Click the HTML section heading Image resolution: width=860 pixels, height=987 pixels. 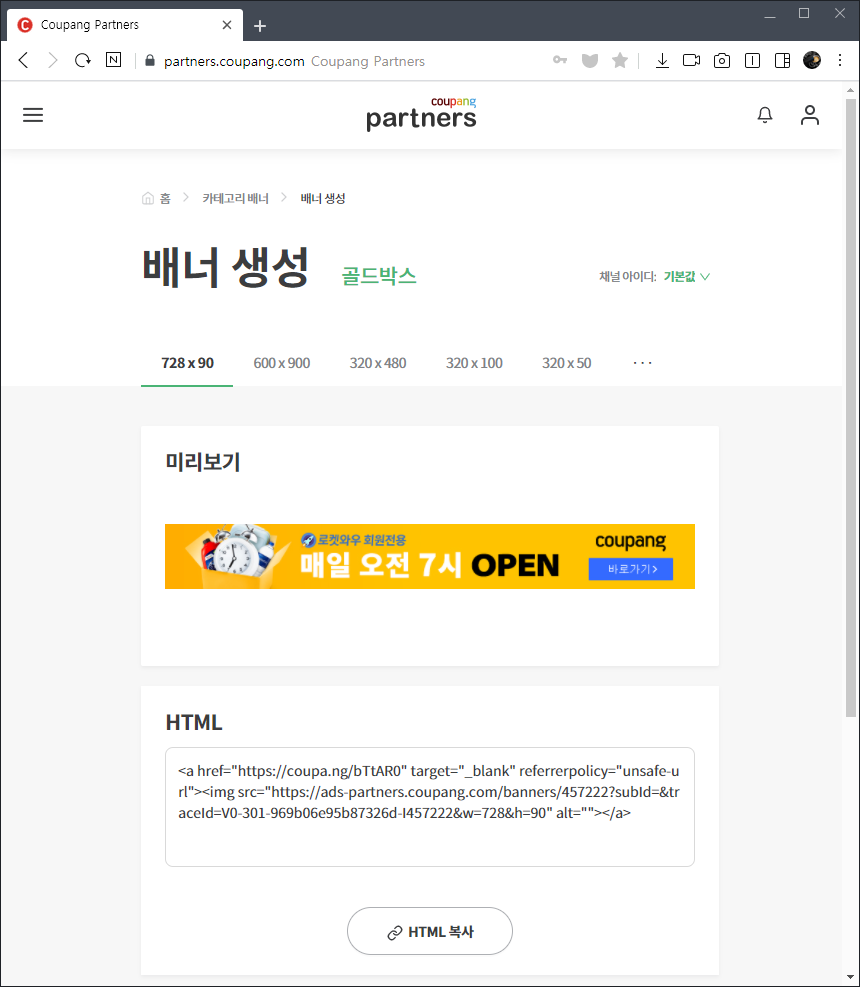(x=194, y=723)
